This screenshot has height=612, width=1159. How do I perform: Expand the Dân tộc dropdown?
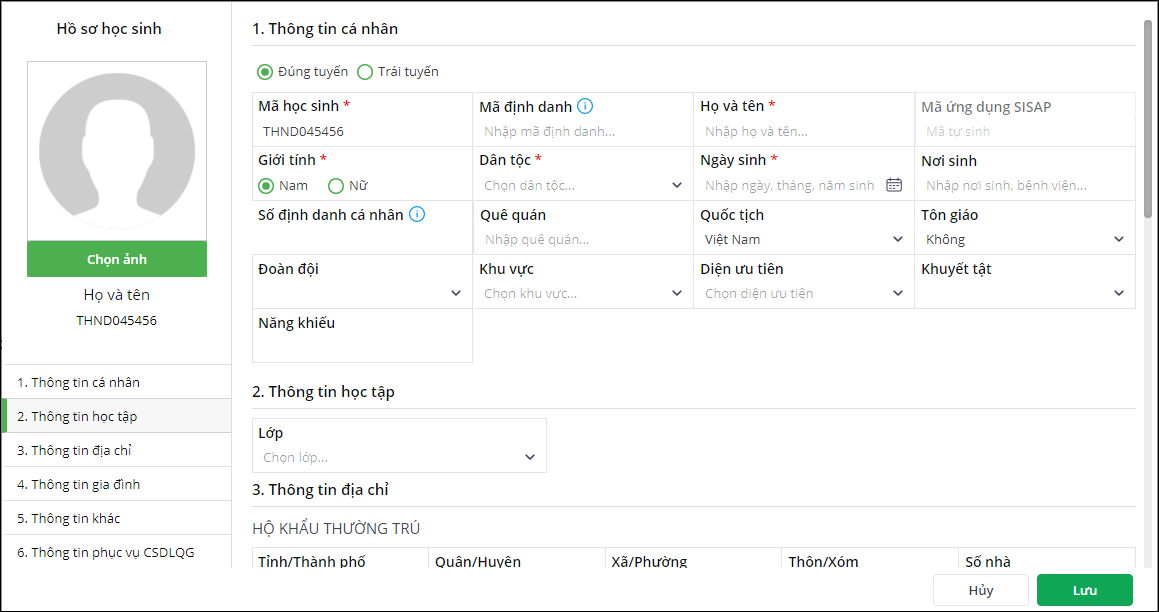pyautogui.click(x=677, y=185)
